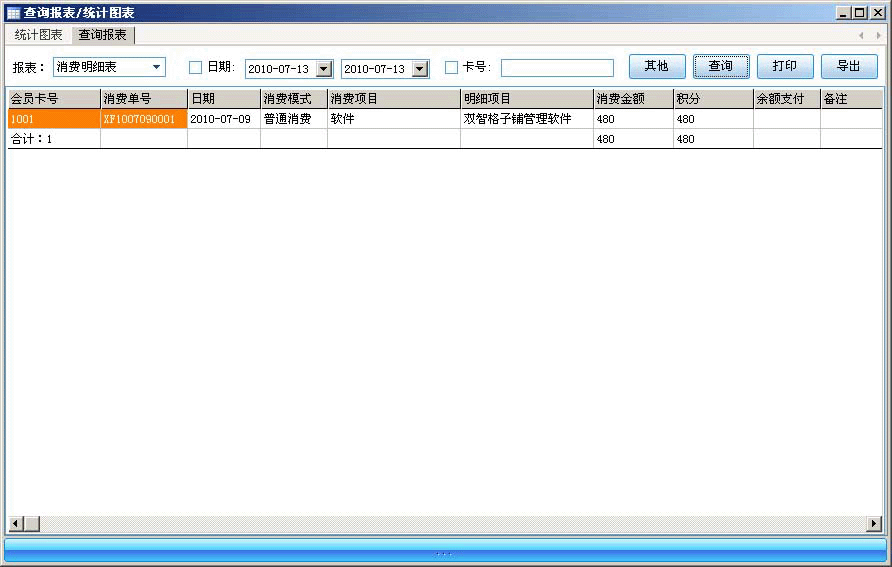Run the 查询 button
The width and height of the screenshot is (892, 567).
click(721, 67)
